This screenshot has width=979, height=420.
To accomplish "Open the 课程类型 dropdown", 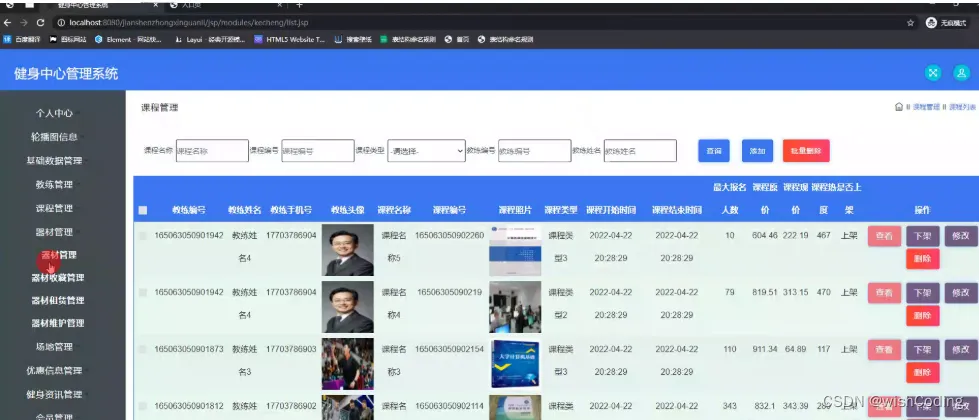I will coord(426,150).
